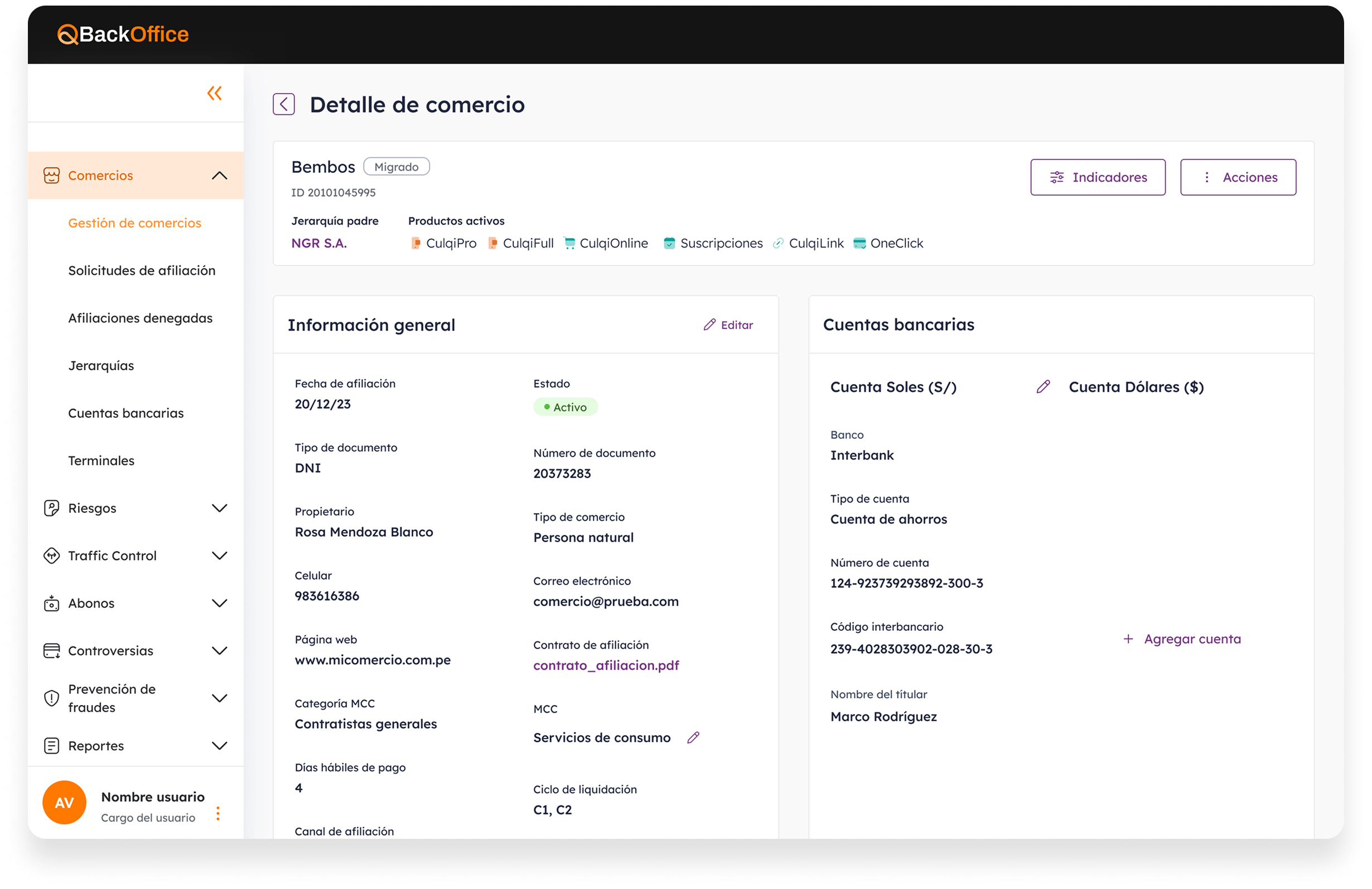Image resolution: width=1372 pixels, height=889 pixels.
Task: Open the contrato_afiliacion.pdf link
Action: 606,665
